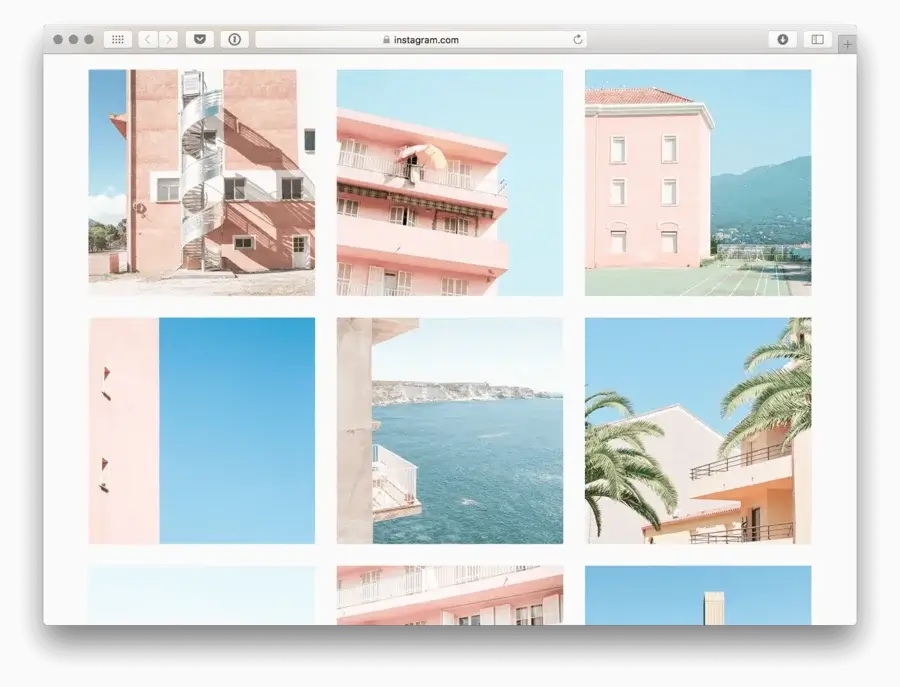The width and height of the screenshot is (900, 687).
Task: Open the bottom-row photo with beige tower
Action: 697,596
